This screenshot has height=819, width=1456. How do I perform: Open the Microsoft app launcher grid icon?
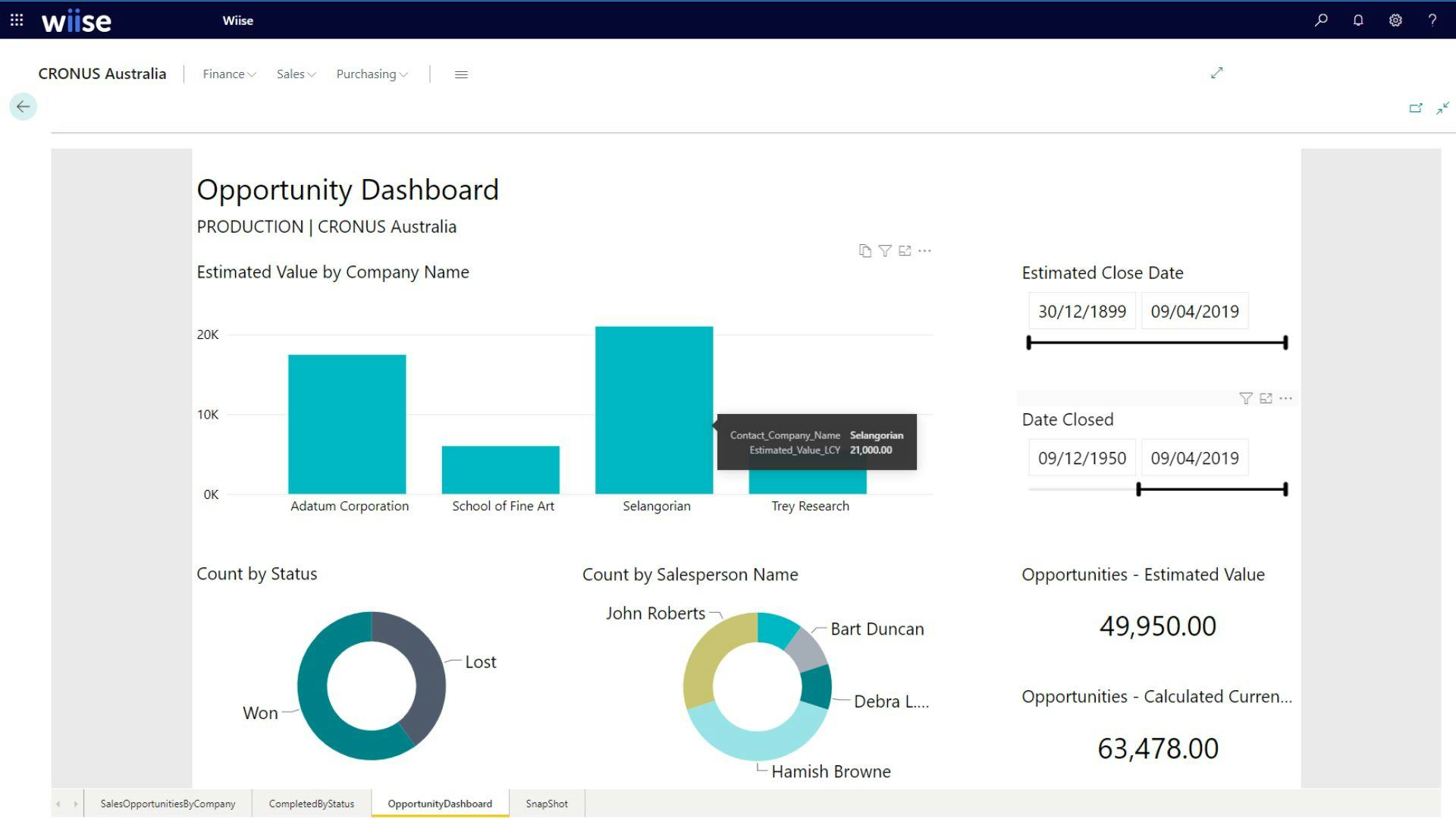[16, 20]
